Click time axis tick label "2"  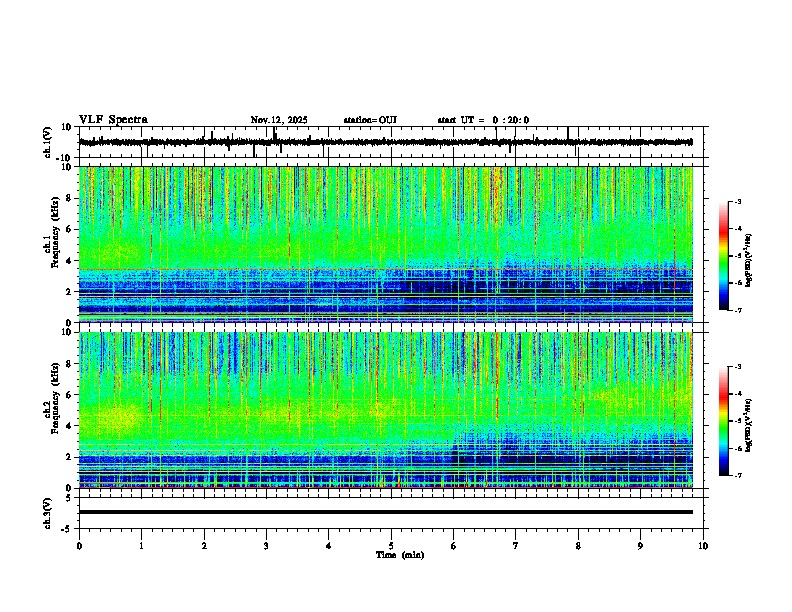(204, 546)
